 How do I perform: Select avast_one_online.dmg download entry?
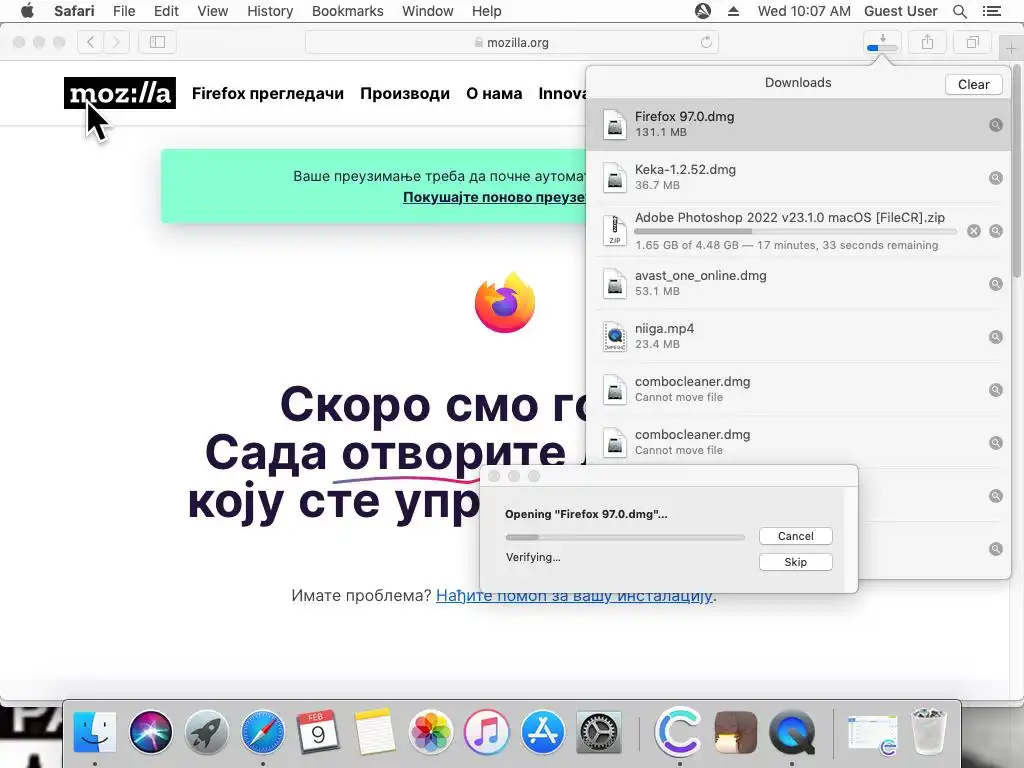click(798, 283)
